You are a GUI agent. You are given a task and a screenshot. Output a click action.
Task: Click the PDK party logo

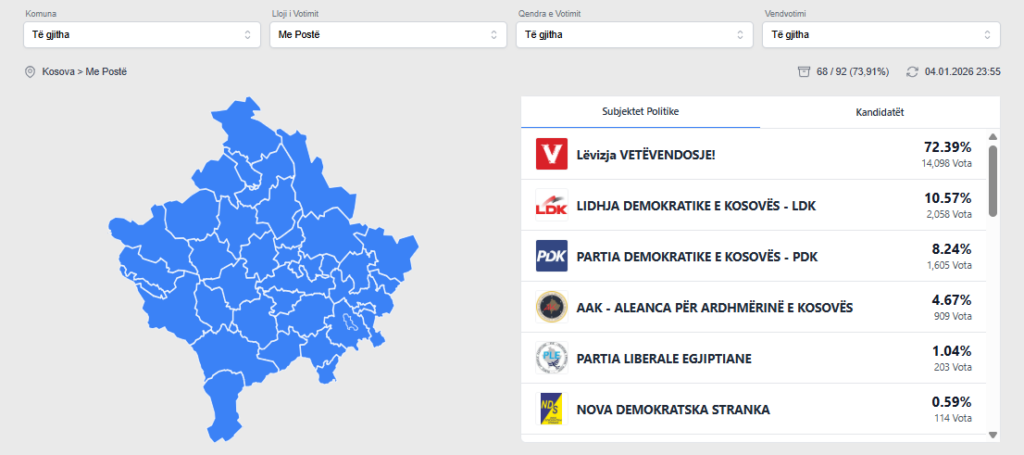coord(552,256)
